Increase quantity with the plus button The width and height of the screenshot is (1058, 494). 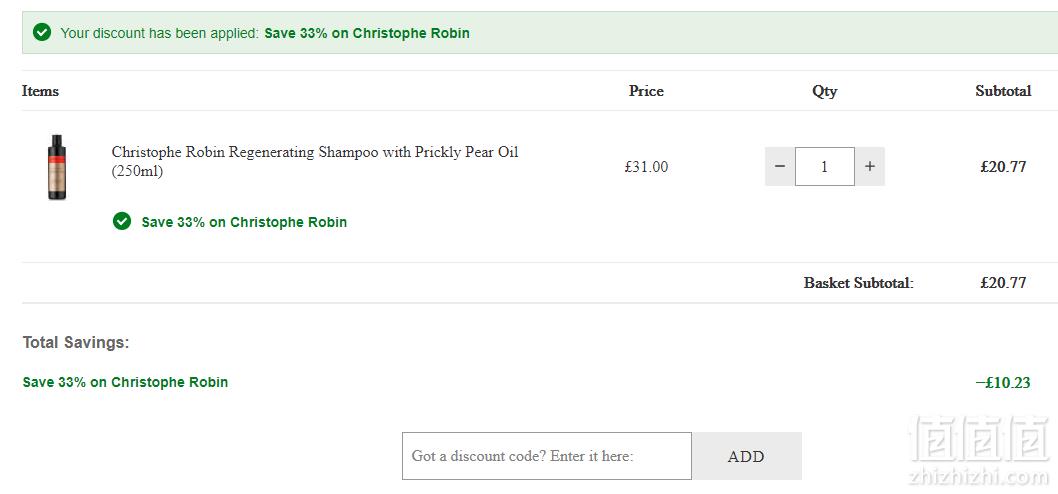click(870, 166)
